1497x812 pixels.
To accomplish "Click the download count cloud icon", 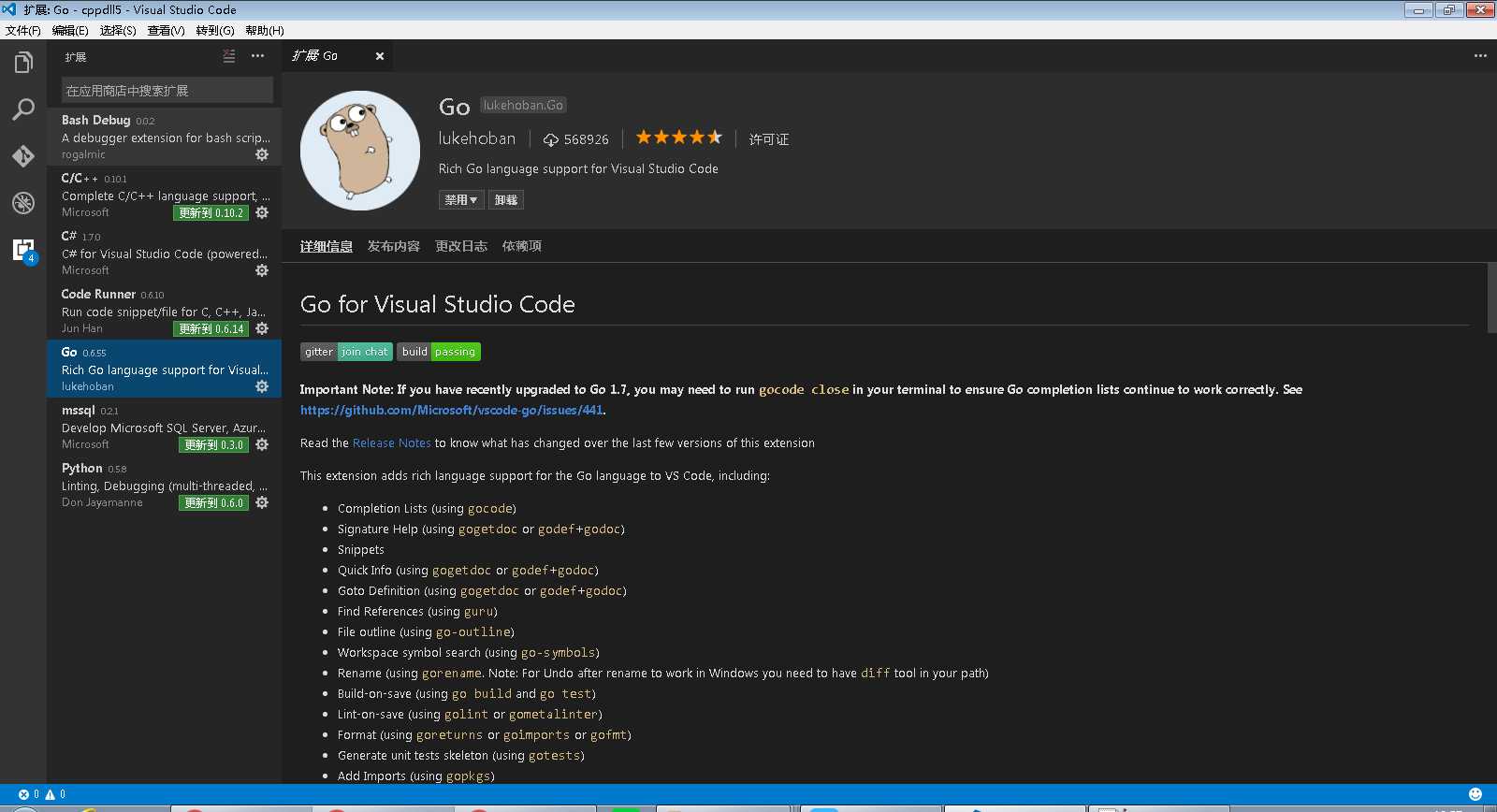I will (551, 139).
